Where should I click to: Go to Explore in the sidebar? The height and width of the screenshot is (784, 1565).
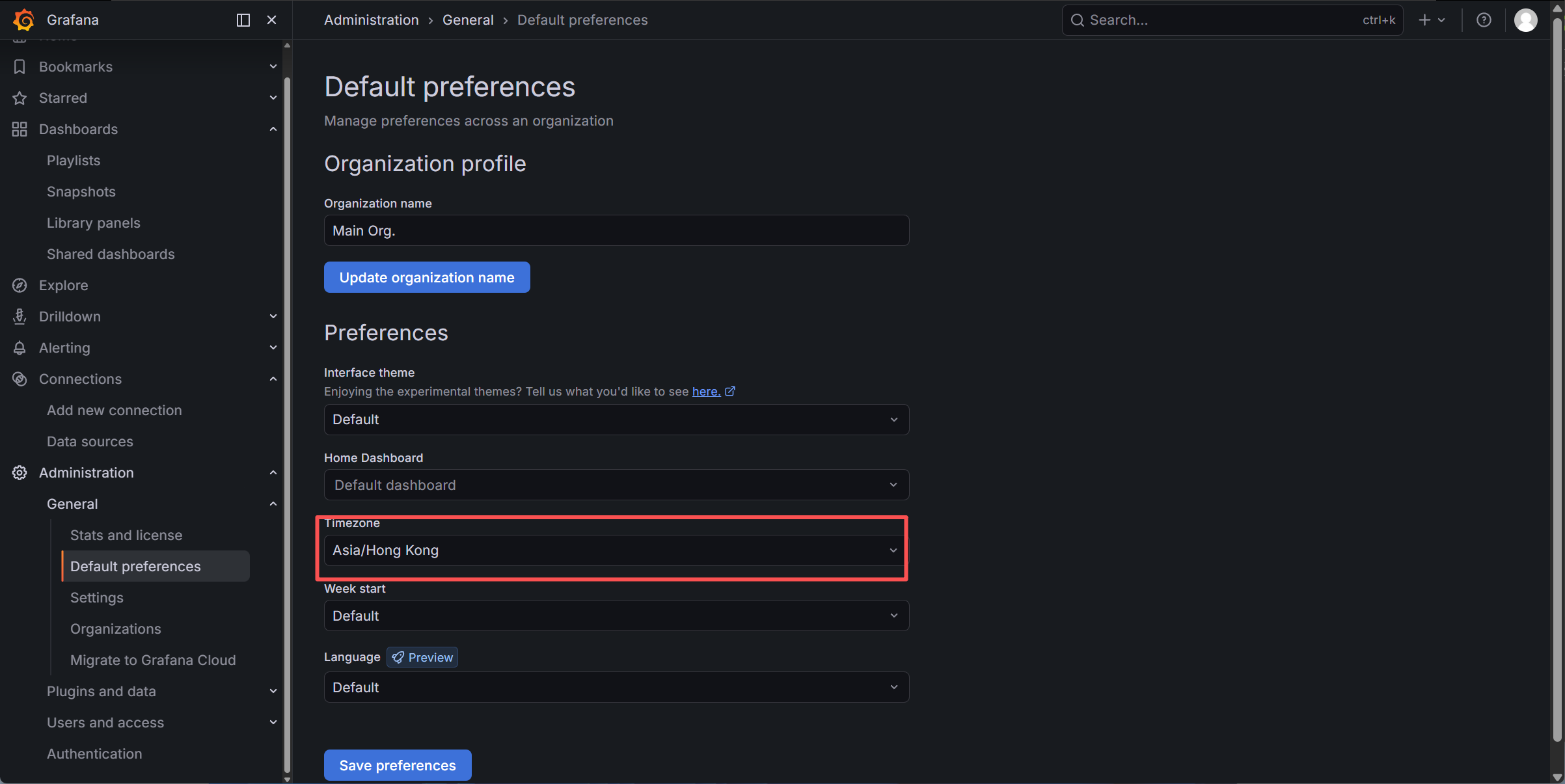[63, 285]
